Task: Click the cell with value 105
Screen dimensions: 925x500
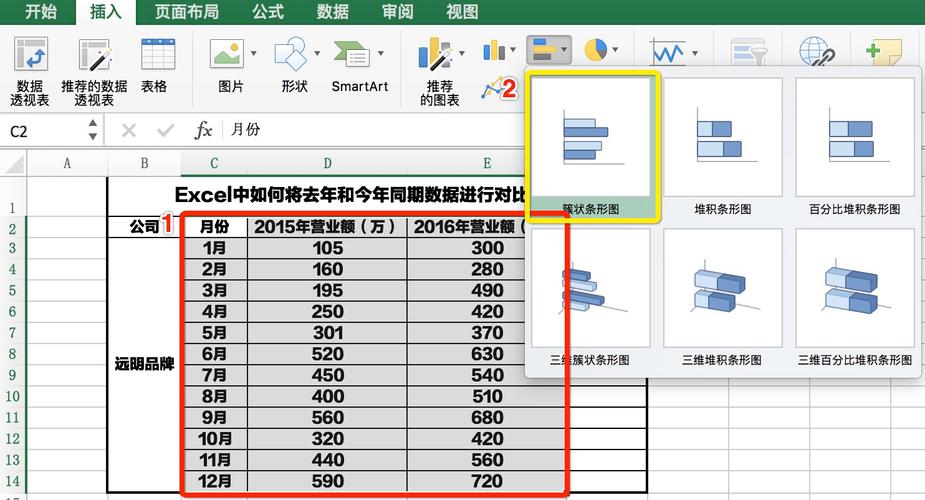Action: pos(327,248)
